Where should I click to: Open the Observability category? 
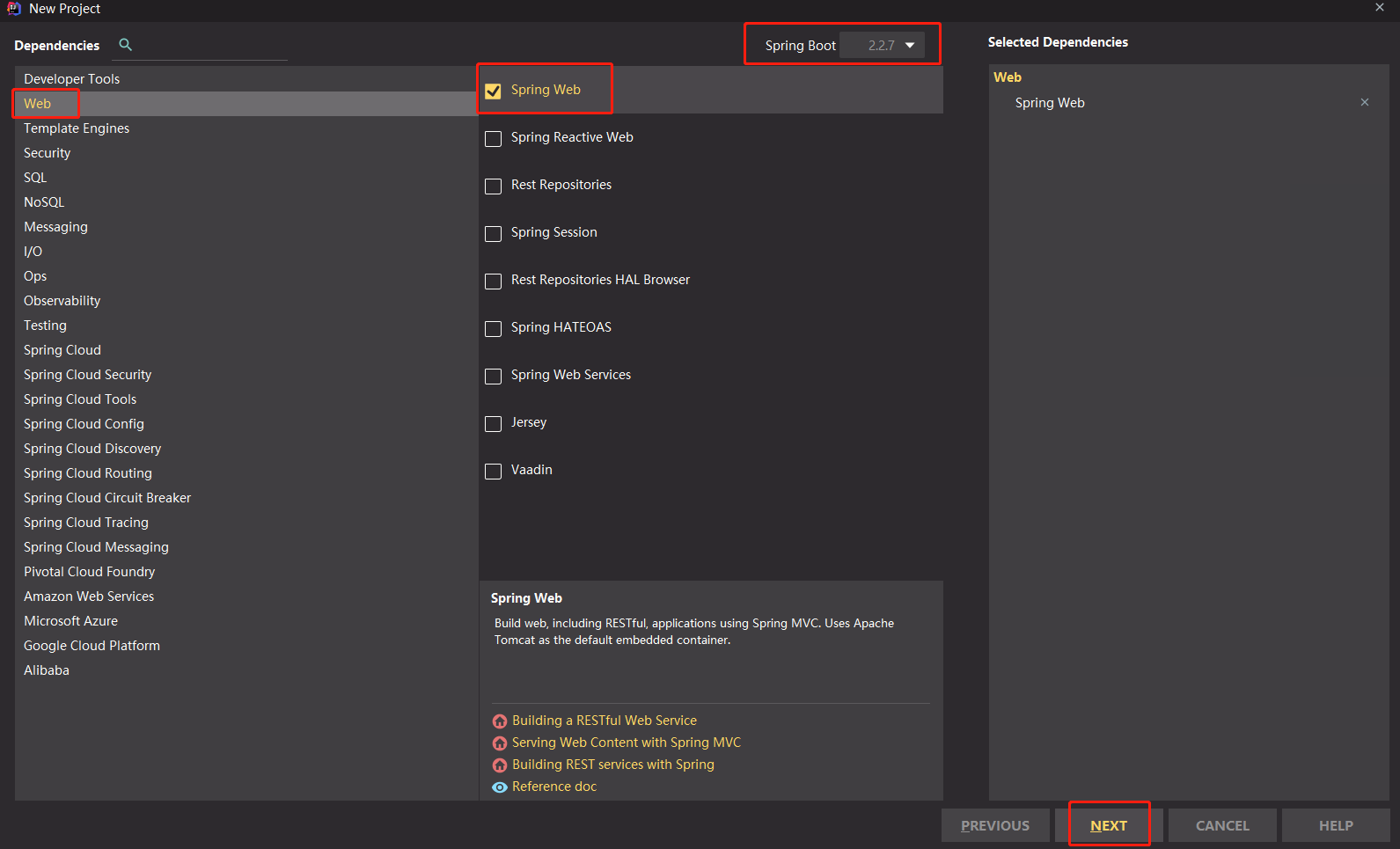point(246,301)
